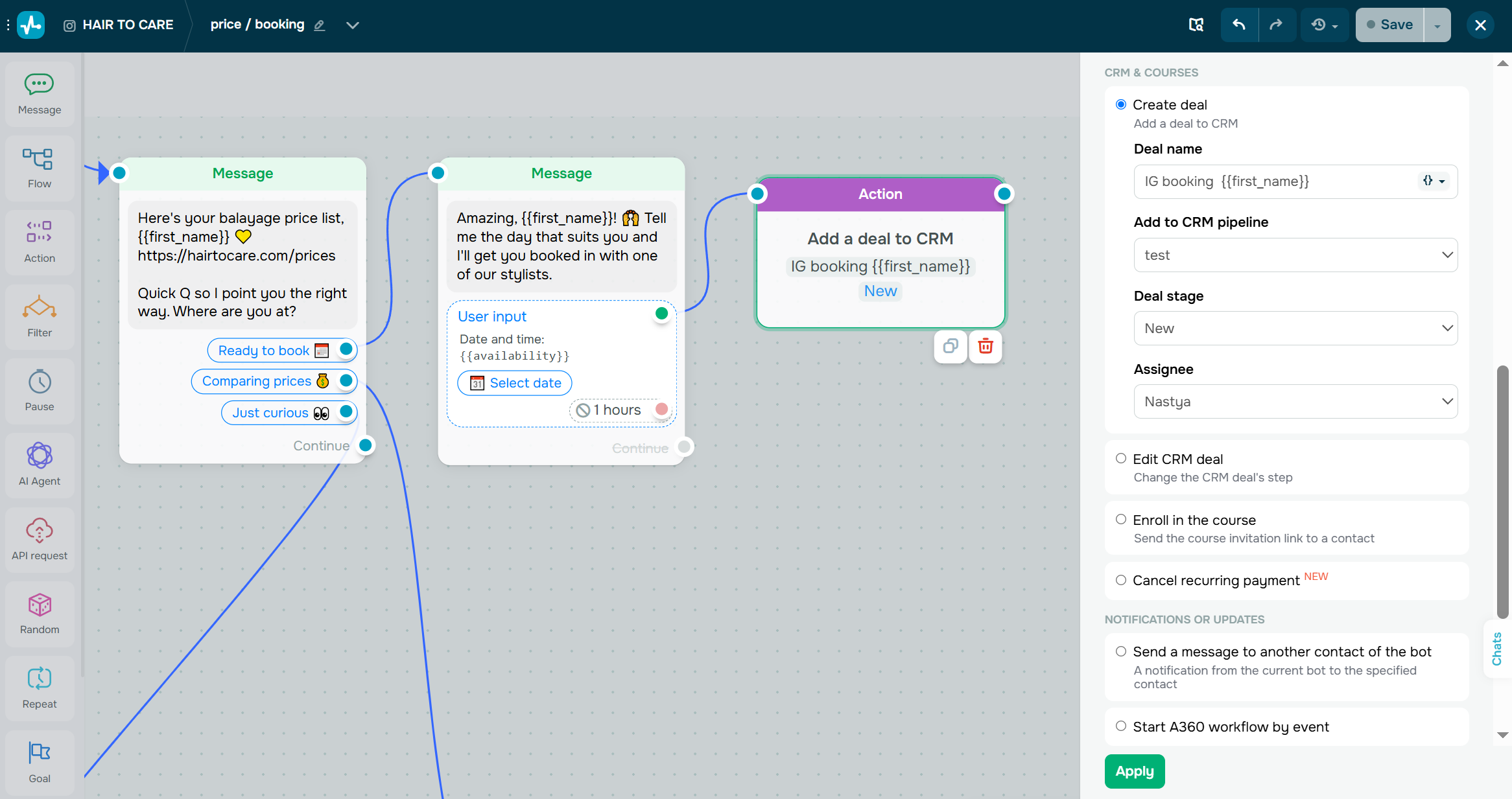Select the Goal block in sidebar

(40, 763)
